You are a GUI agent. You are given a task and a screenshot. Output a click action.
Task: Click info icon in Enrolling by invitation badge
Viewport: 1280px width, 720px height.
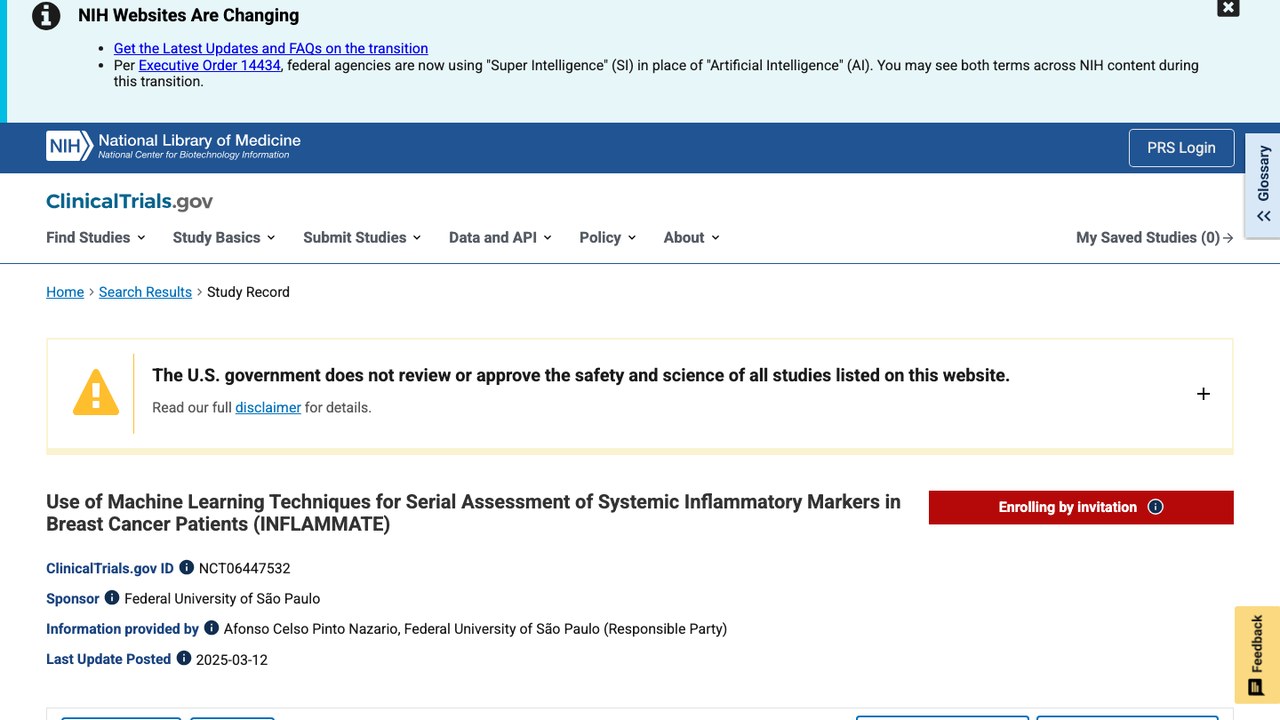pyautogui.click(x=1156, y=507)
